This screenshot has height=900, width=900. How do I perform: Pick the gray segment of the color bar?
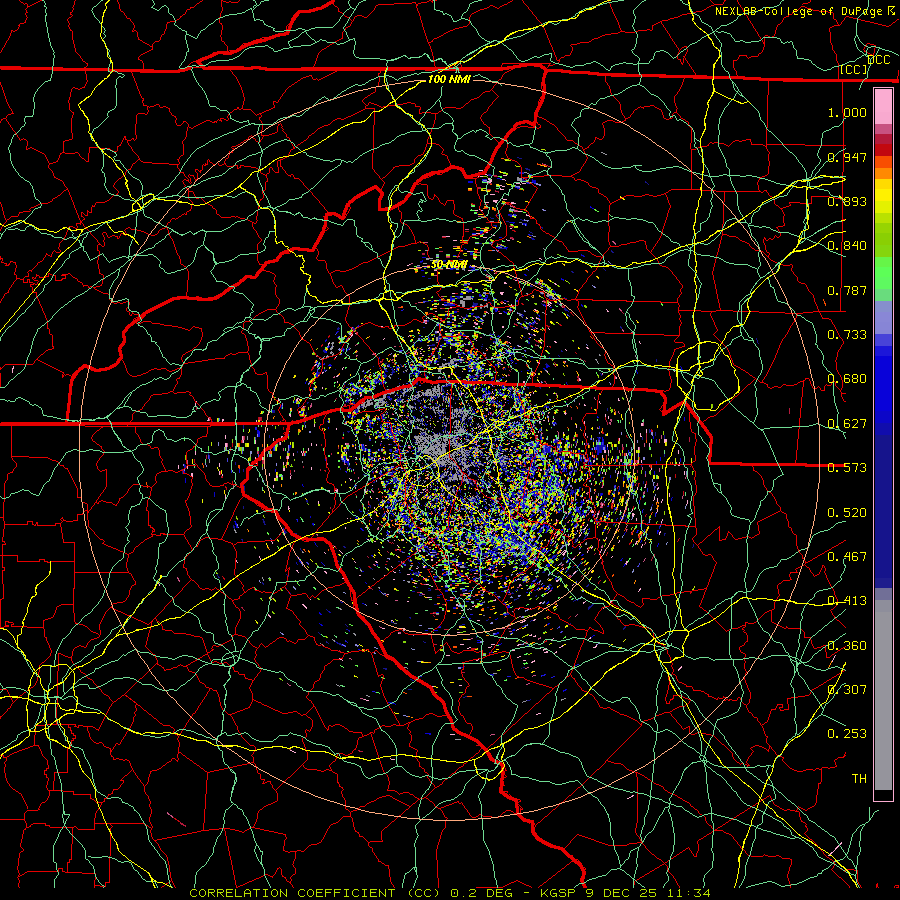[883, 695]
